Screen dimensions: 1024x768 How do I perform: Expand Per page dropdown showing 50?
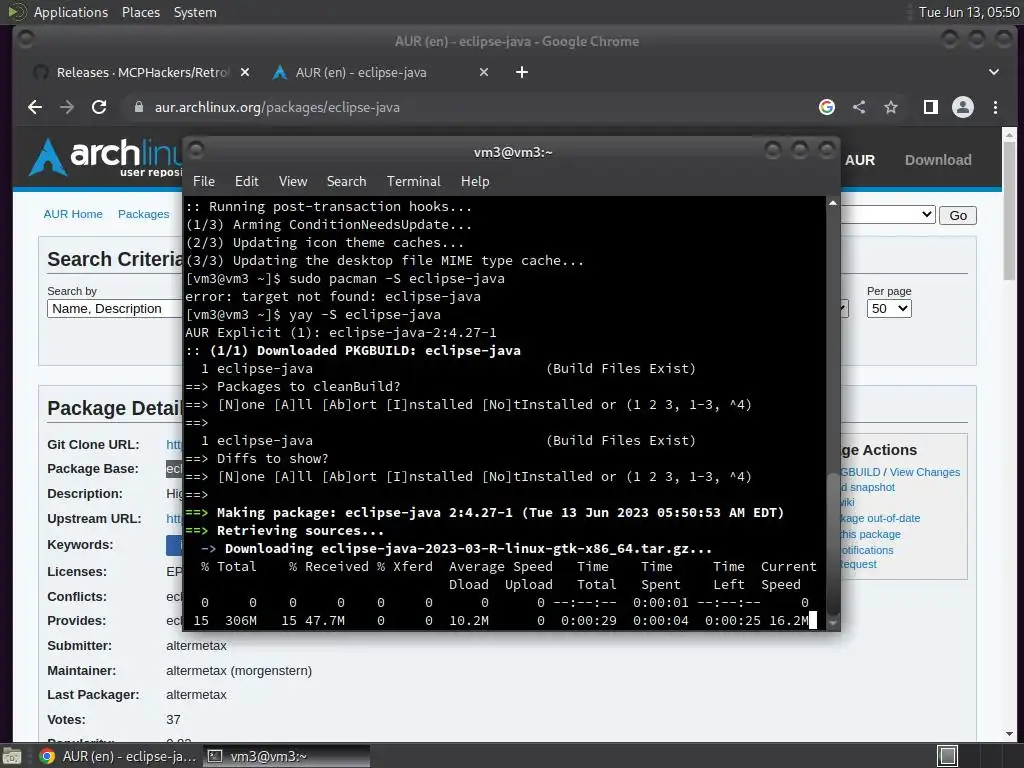pyautogui.click(x=889, y=309)
